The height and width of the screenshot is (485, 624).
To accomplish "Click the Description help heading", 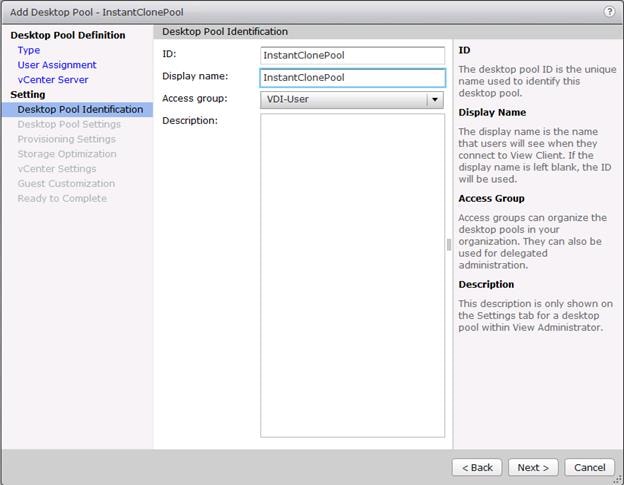I will tap(486, 284).
